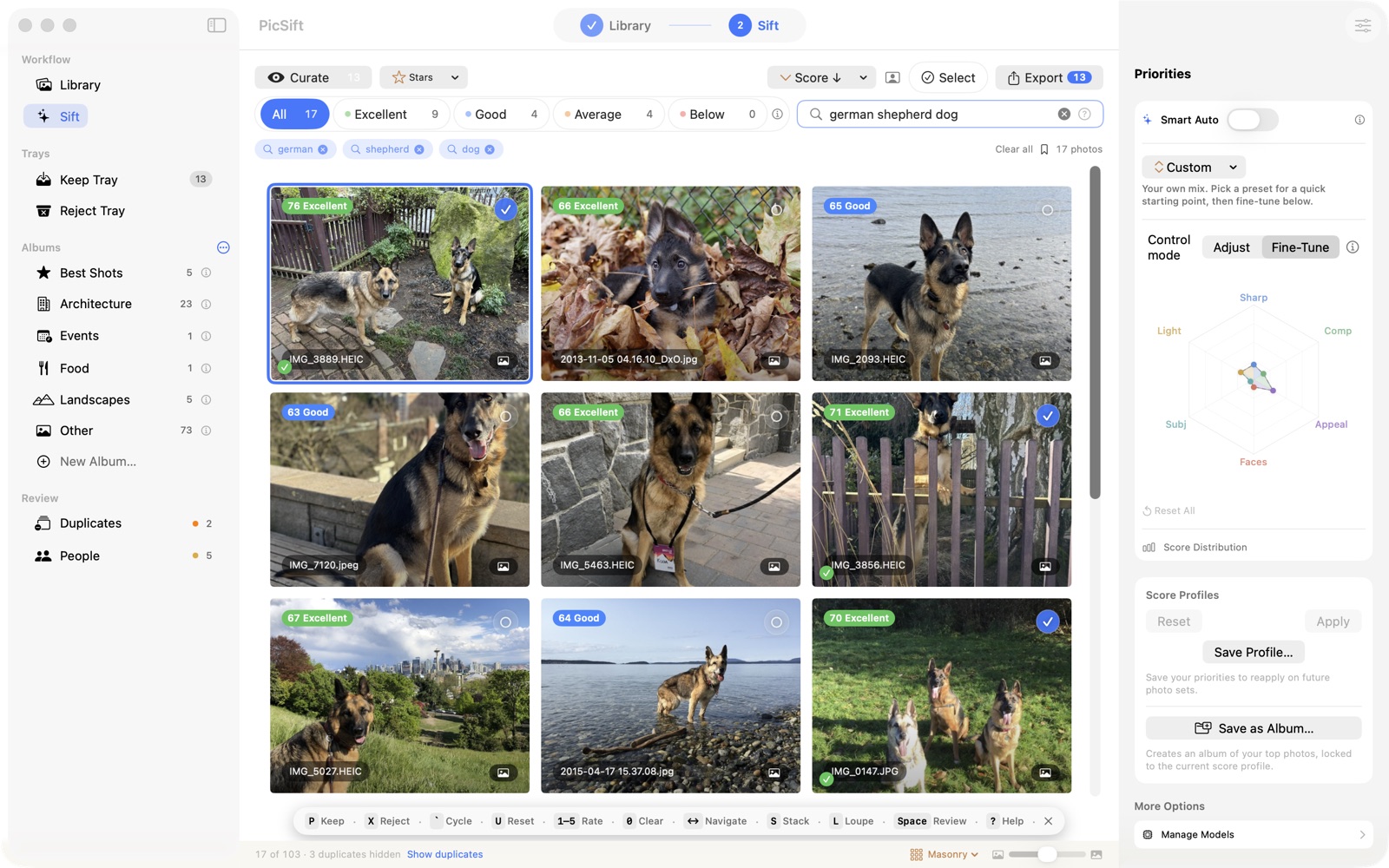
Task: Click the info icon beside Smart Auto
Action: coord(1359,120)
